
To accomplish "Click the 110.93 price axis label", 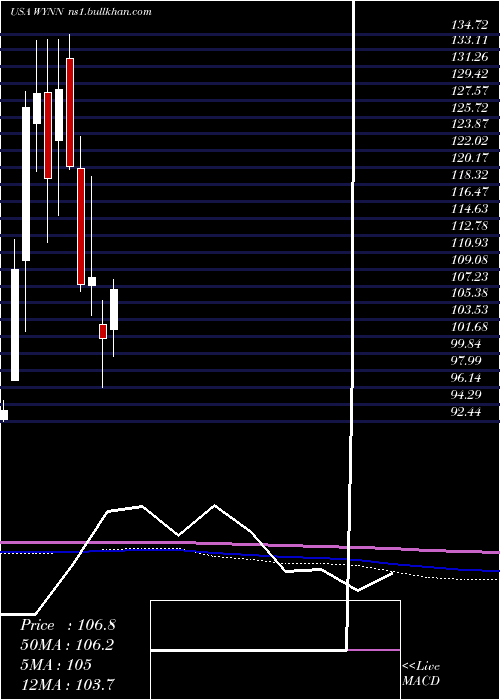I will point(470,243).
